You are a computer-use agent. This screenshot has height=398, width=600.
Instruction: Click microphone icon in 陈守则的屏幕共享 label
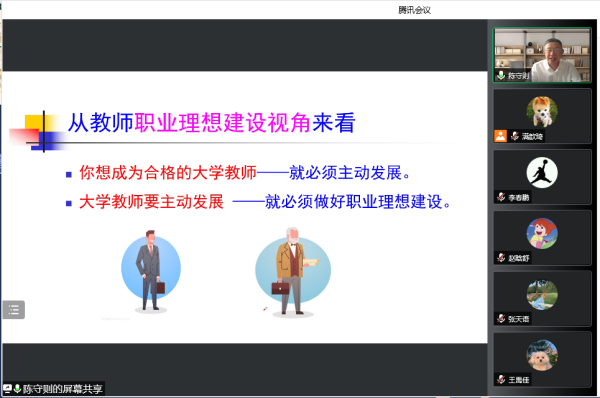17,389
